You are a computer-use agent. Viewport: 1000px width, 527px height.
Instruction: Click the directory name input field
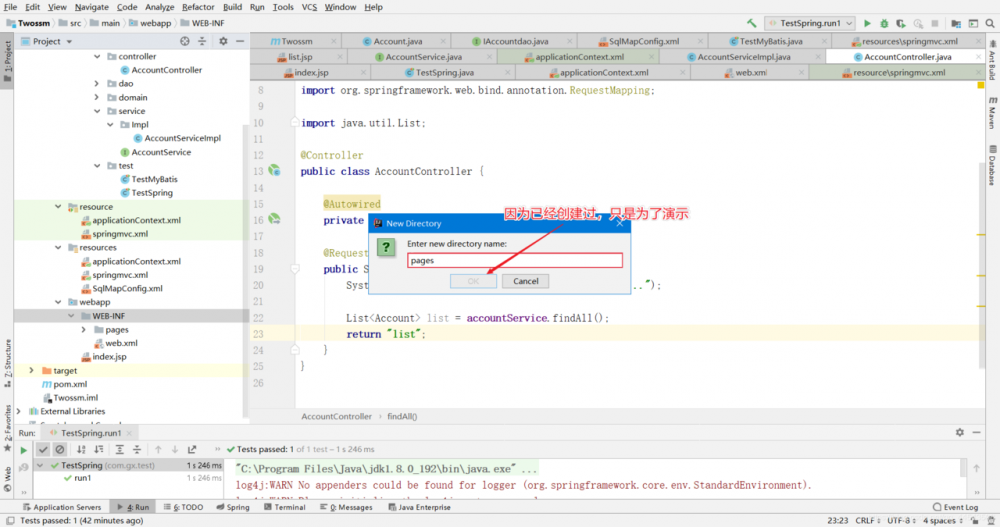pos(515,260)
